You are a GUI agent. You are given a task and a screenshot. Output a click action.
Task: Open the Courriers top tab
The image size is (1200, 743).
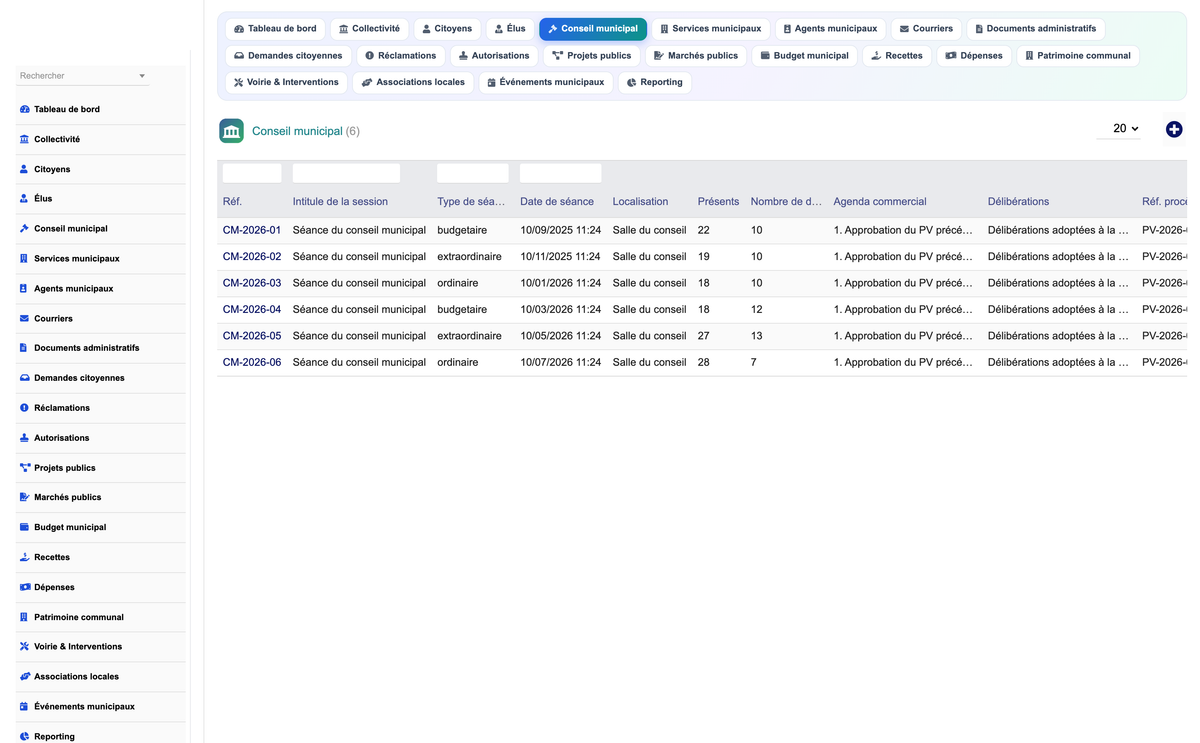pyautogui.click(x=926, y=29)
